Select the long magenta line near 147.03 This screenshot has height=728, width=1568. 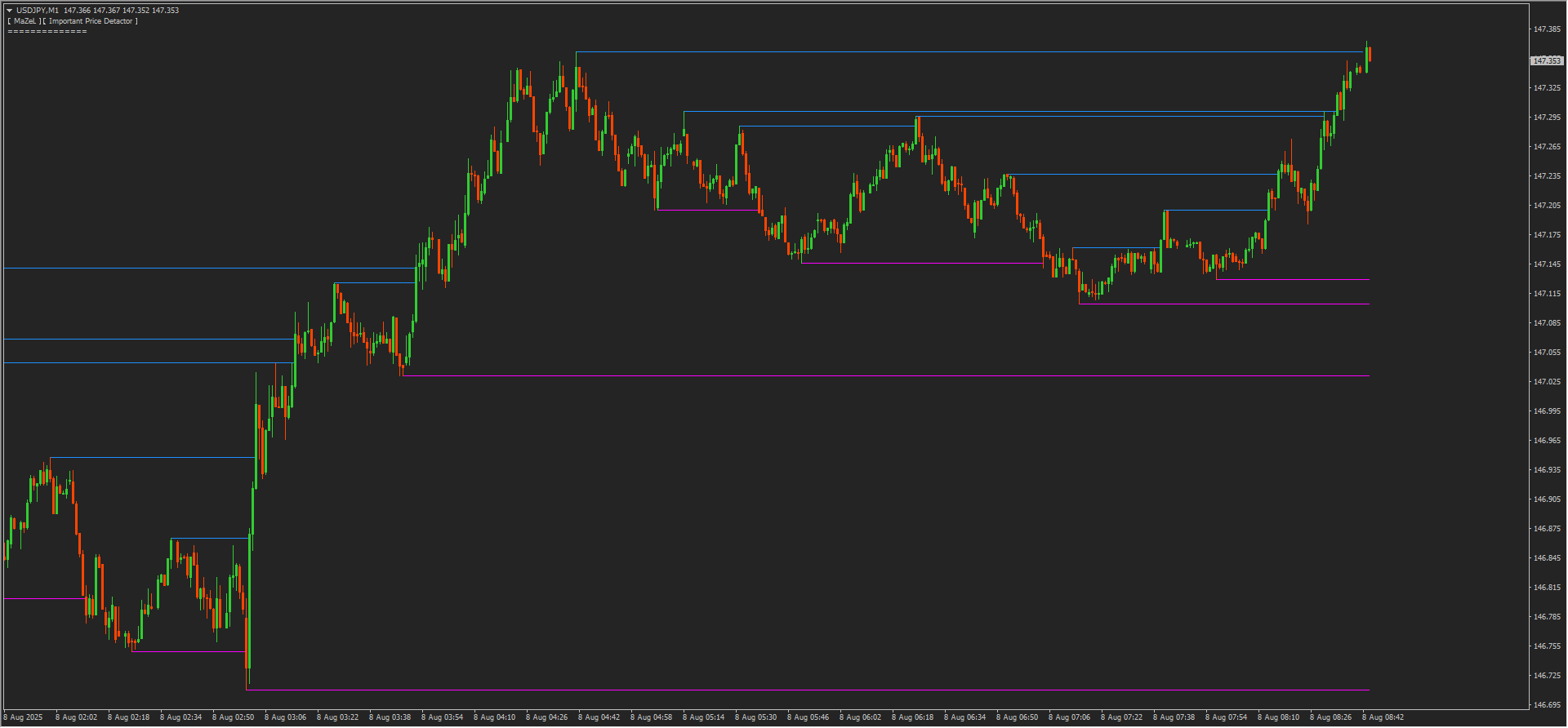[x=886, y=376]
